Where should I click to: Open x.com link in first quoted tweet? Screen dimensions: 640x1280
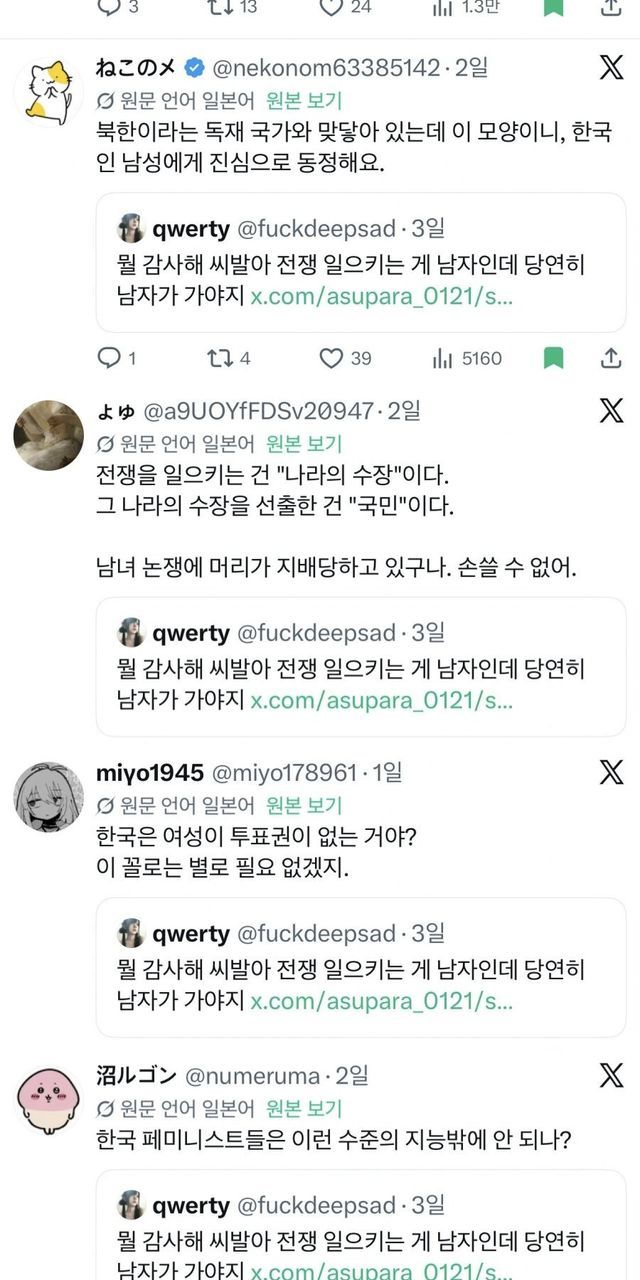click(x=381, y=297)
